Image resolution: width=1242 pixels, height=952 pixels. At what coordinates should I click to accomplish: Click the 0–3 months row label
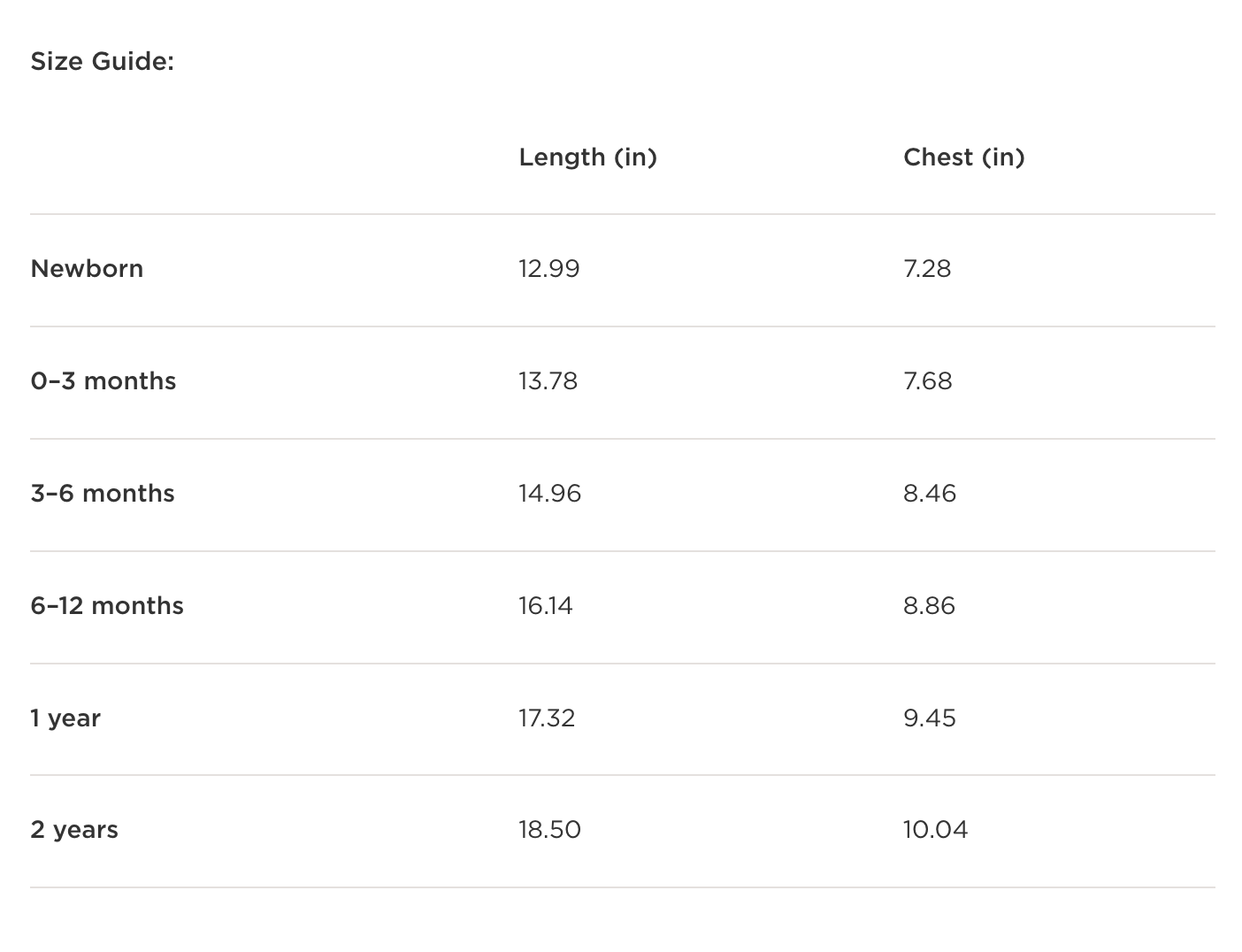coord(103,381)
